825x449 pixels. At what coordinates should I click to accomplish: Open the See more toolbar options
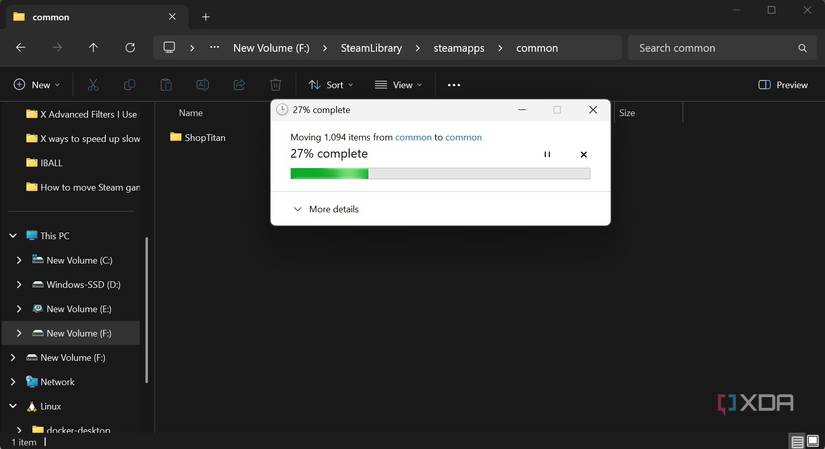tap(454, 85)
